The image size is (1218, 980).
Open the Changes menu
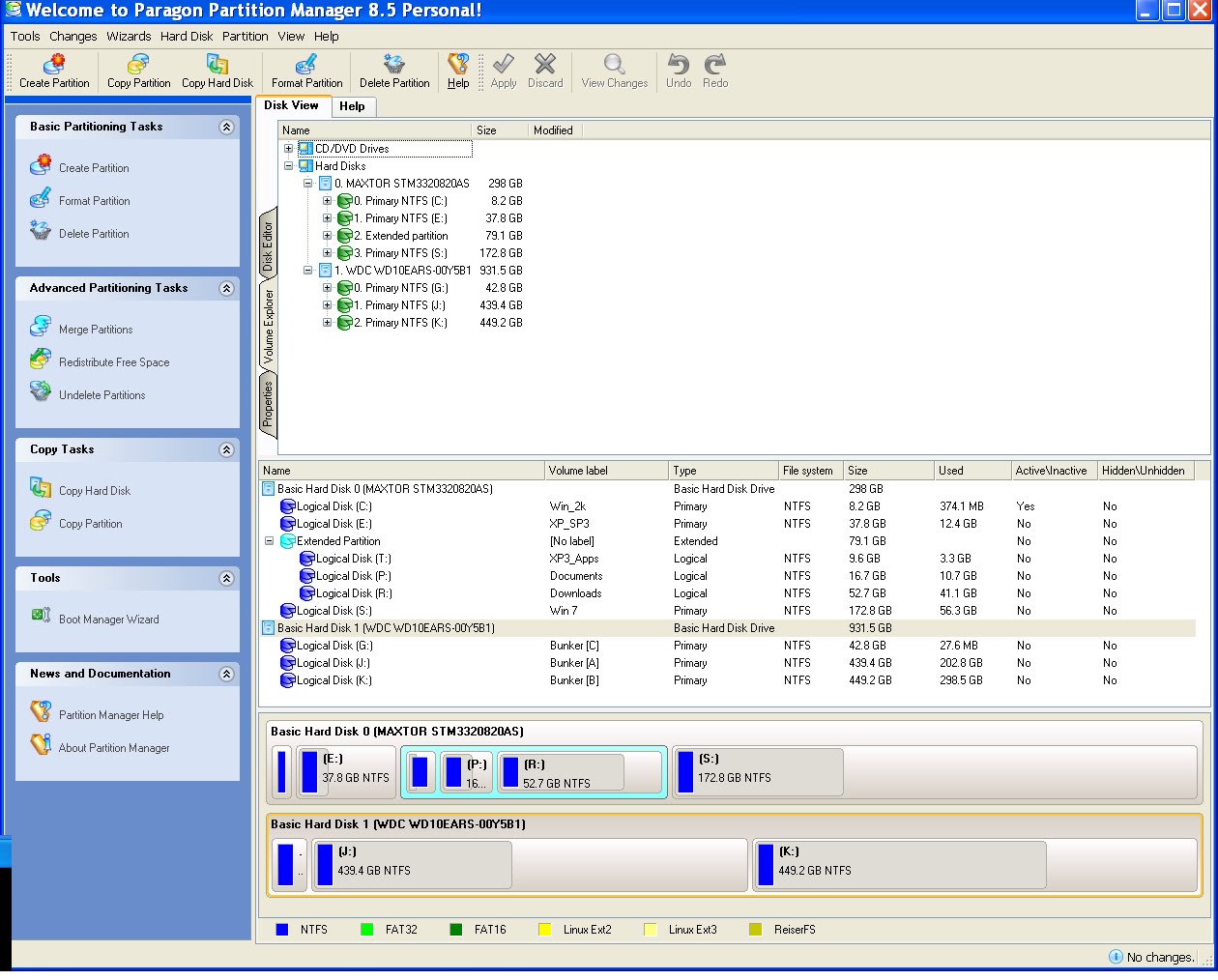point(73,36)
